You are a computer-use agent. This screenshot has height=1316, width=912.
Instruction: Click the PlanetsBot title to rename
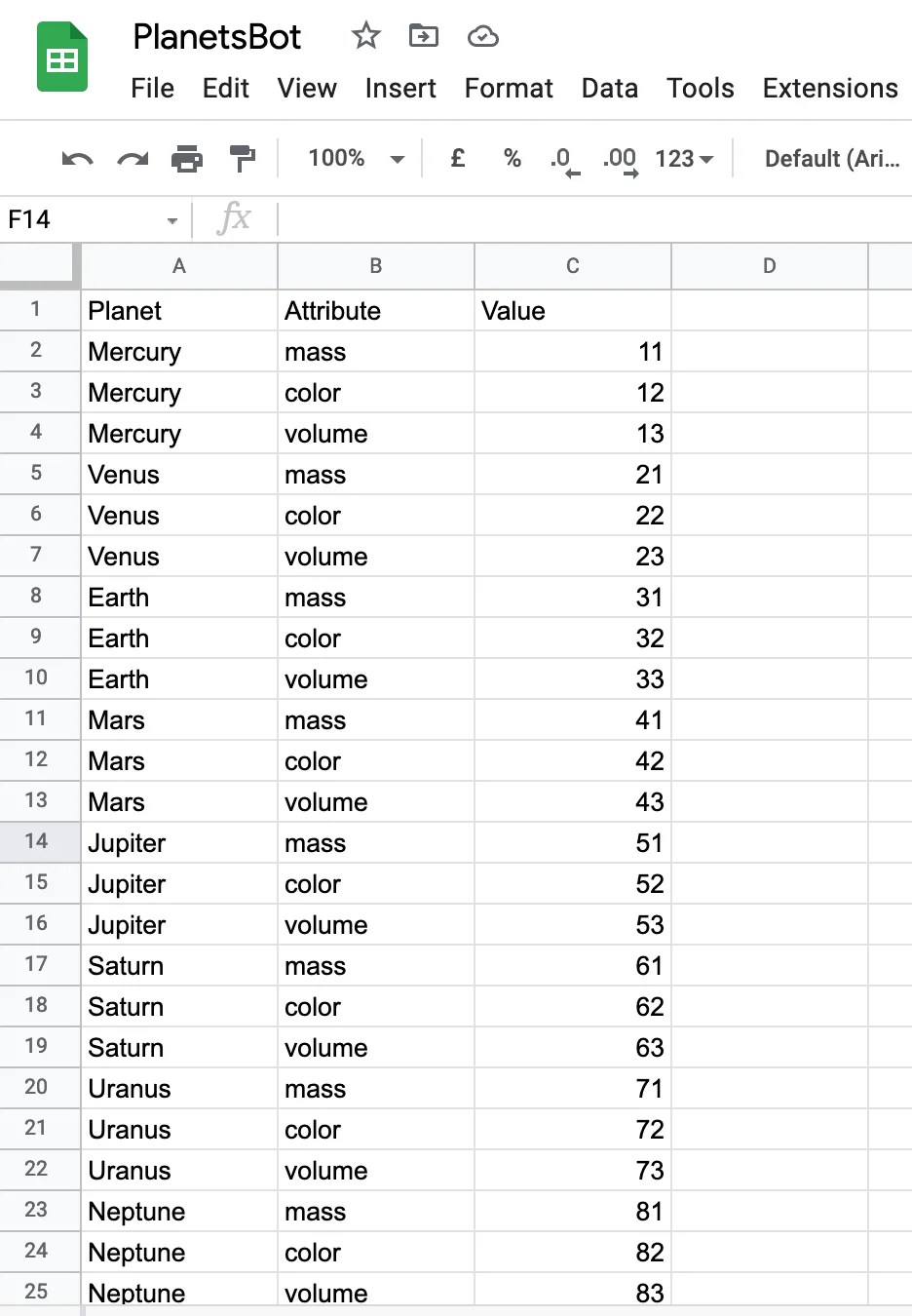click(x=216, y=36)
